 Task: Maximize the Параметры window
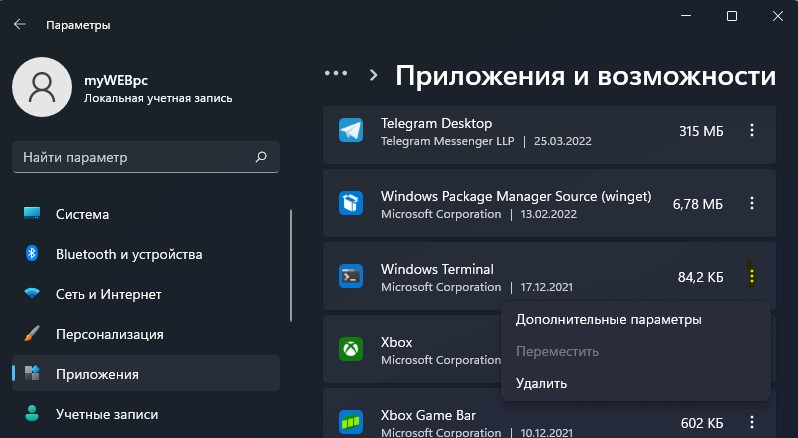(x=732, y=16)
